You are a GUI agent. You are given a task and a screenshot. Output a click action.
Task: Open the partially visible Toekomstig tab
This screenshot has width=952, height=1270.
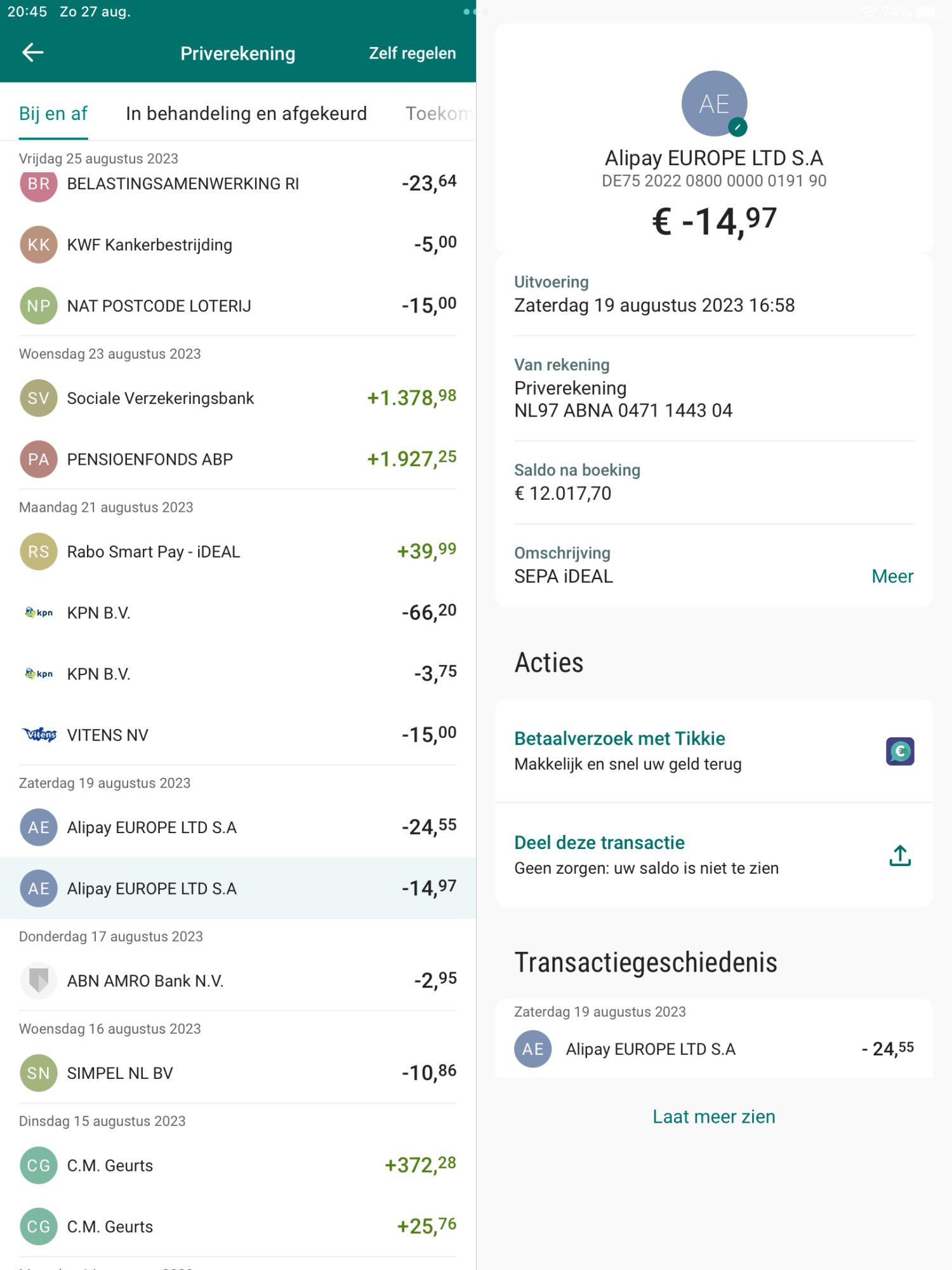439,113
